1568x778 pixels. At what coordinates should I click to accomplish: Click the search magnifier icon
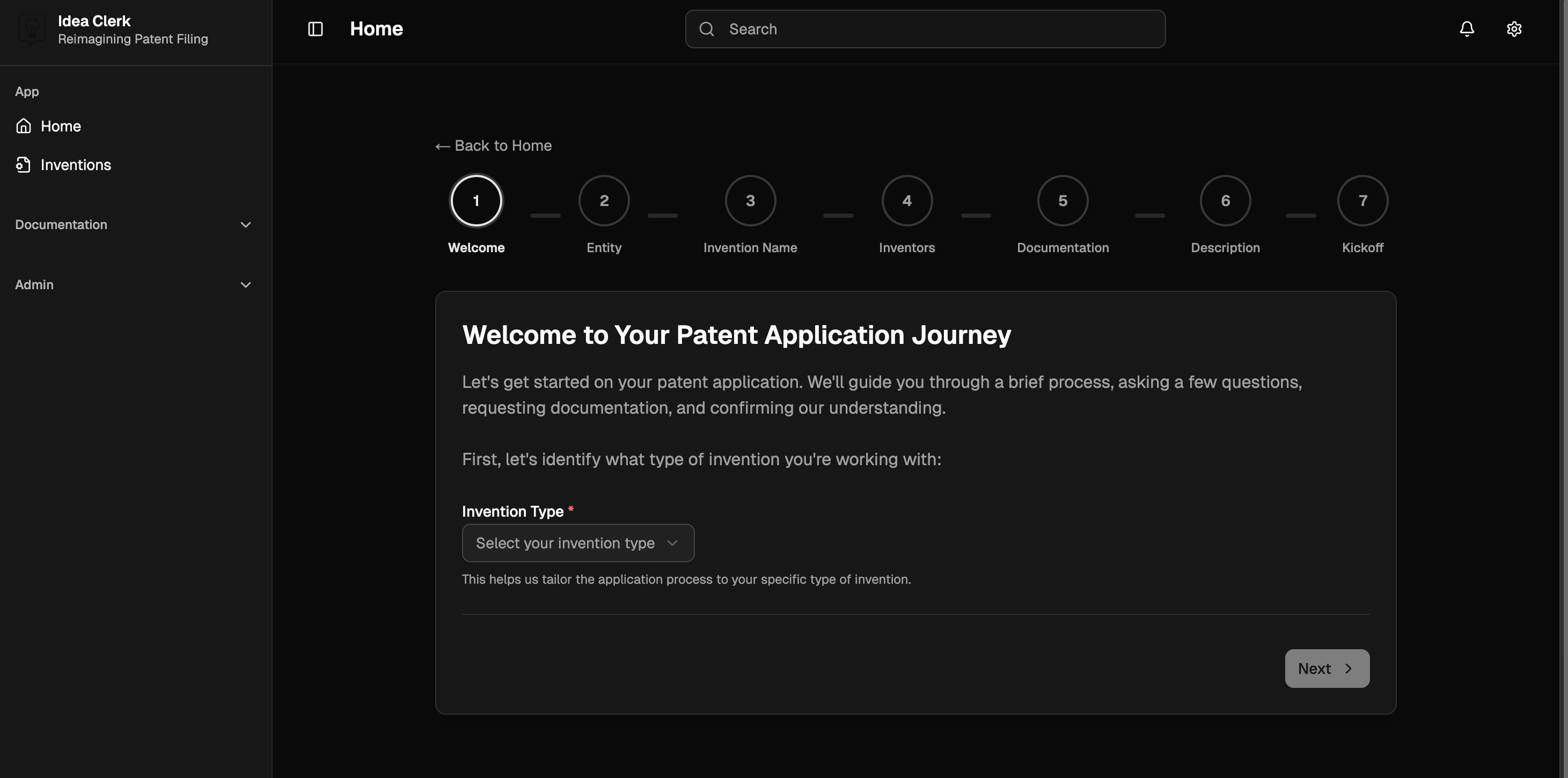pyautogui.click(x=706, y=28)
